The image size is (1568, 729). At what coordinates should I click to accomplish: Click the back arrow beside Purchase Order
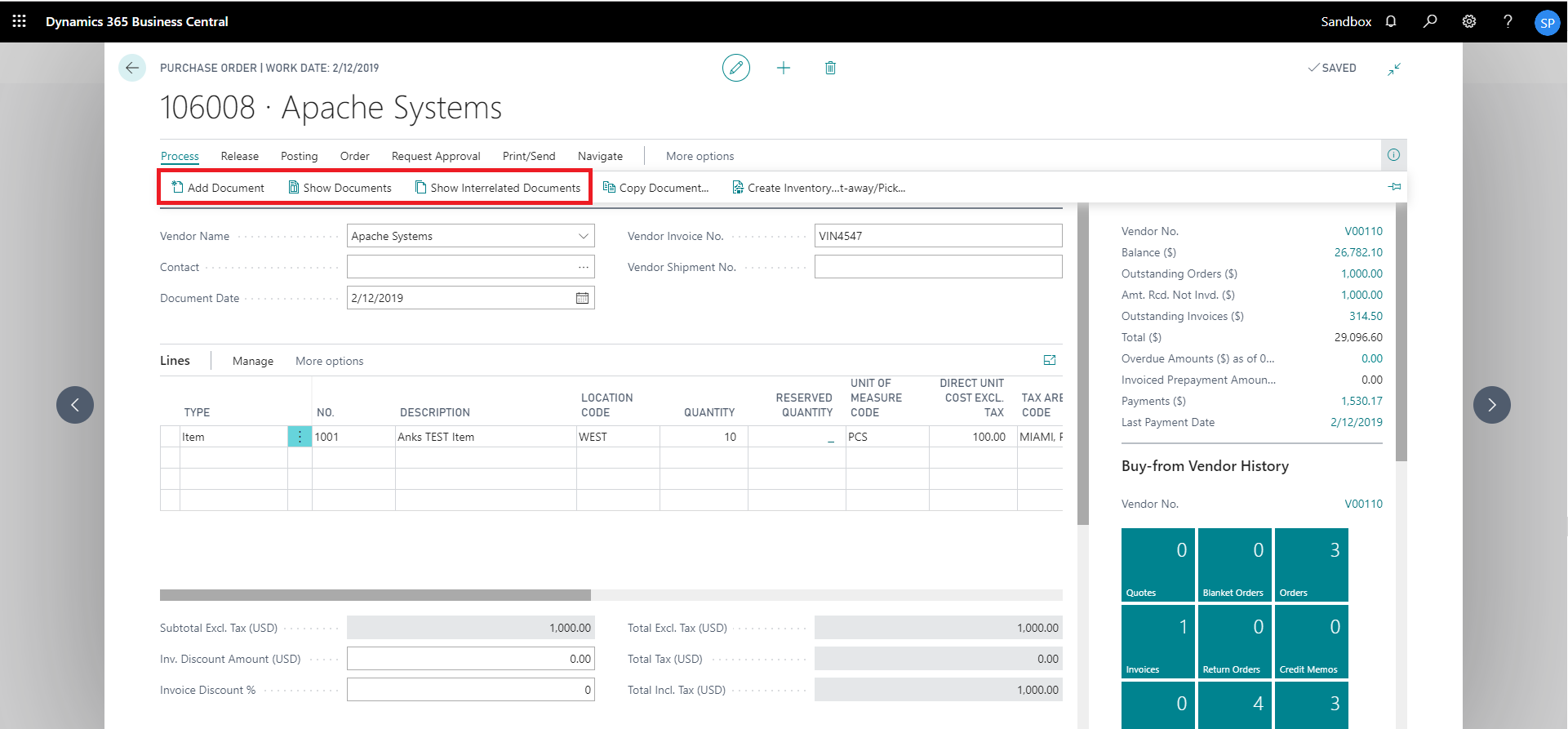(x=132, y=68)
